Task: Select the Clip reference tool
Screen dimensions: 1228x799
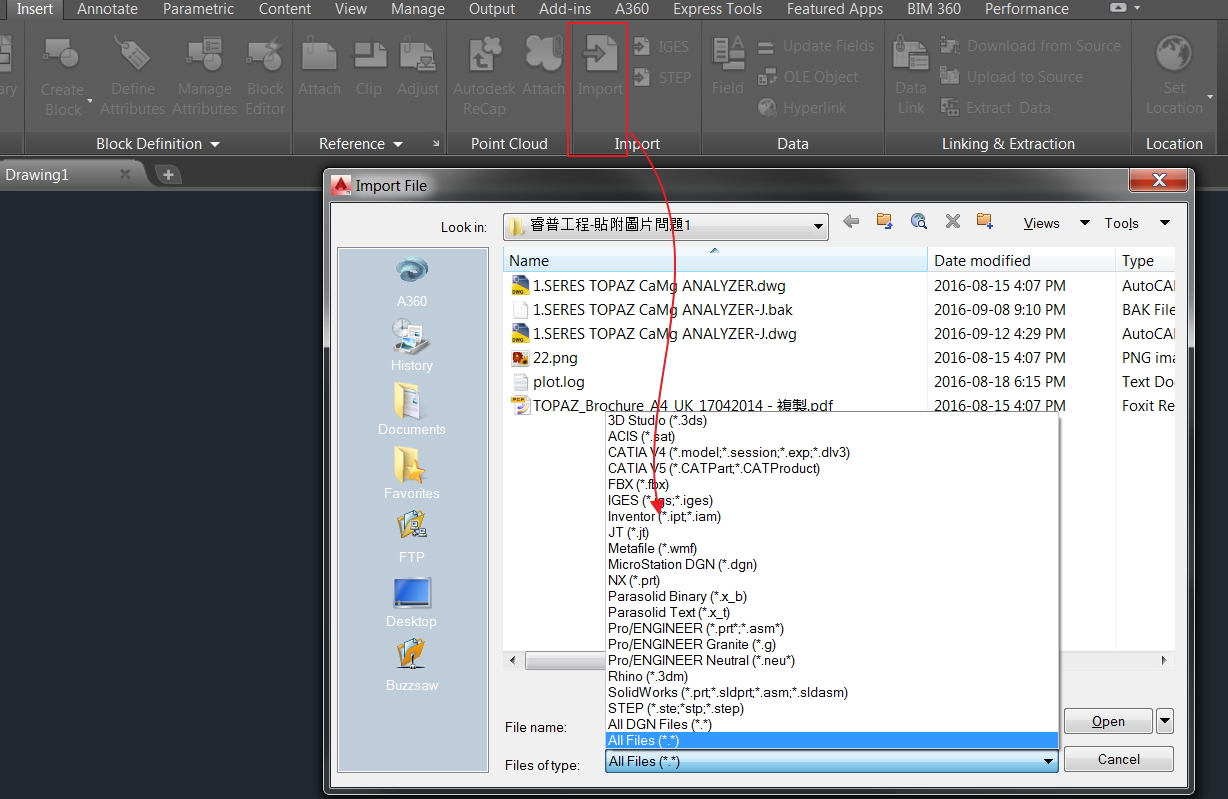Action: click(369, 66)
